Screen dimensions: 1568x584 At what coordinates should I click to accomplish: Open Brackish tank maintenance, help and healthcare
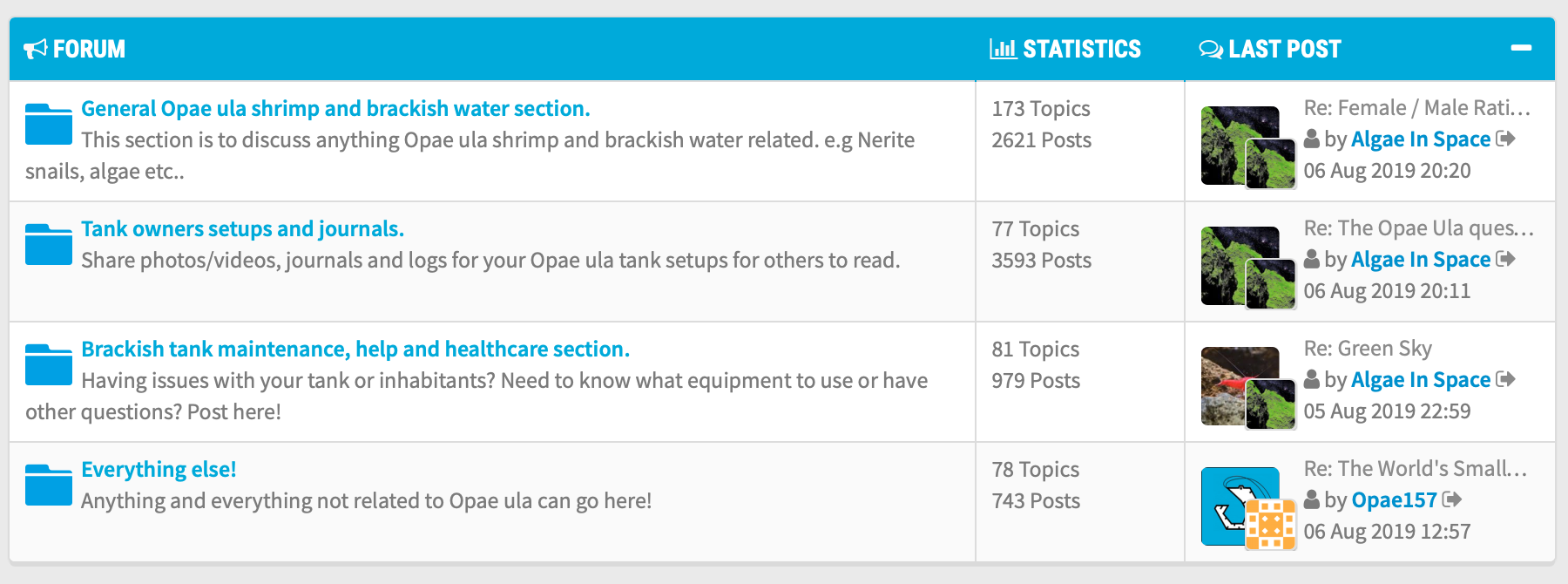355,349
